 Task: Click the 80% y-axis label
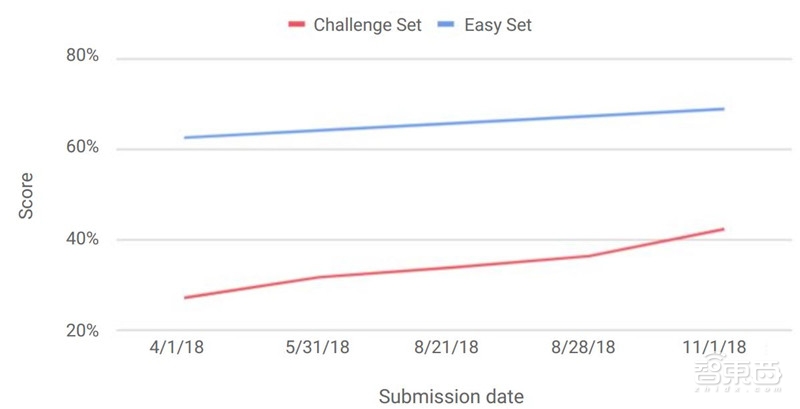point(82,58)
